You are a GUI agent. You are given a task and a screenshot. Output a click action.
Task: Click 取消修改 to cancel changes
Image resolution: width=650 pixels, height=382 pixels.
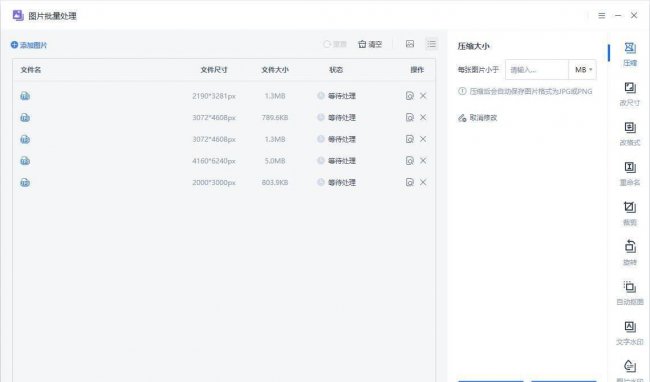tap(478, 118)
